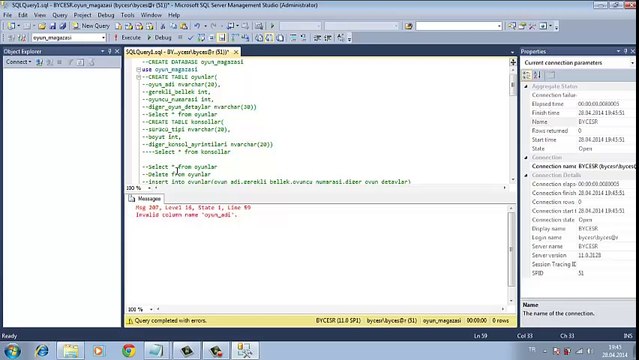639x360 pixels.
Task: Open the Connect dropdown in Object Explorer
Action: point(18,62)
